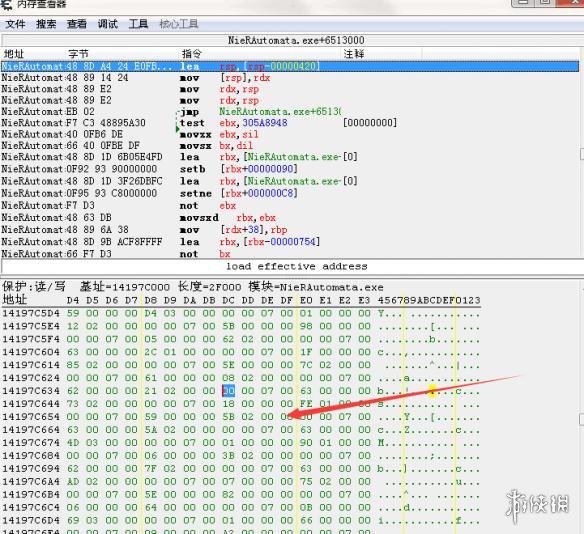Open the 文件 menu
The width and height of the screenshot is (584, 534).
[15, 24]
